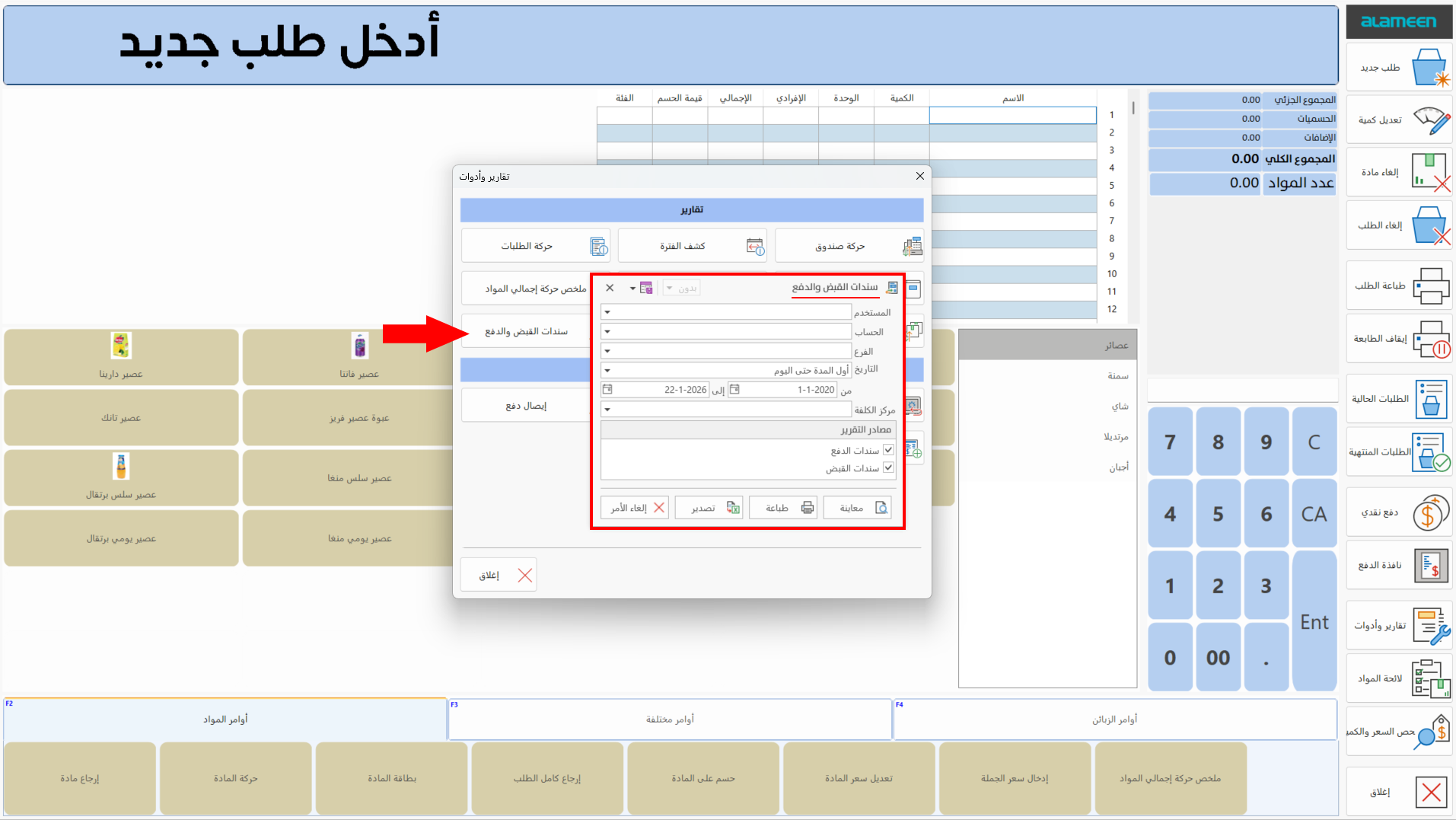
Task: Click the تعديل سعر المادة command button
Action: point(859,778)
